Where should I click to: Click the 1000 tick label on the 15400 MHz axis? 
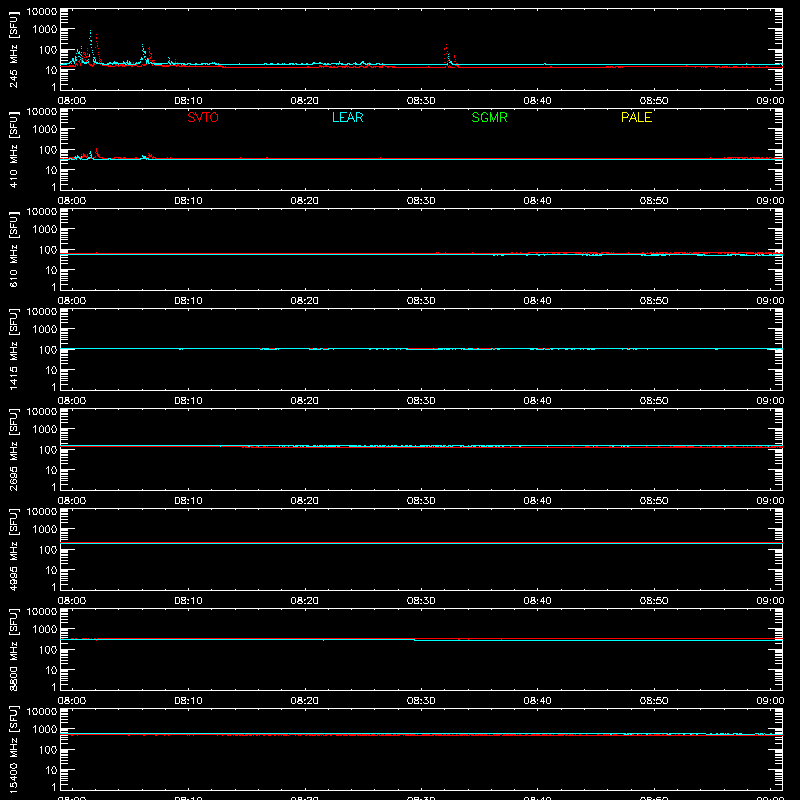click(45, 730)
